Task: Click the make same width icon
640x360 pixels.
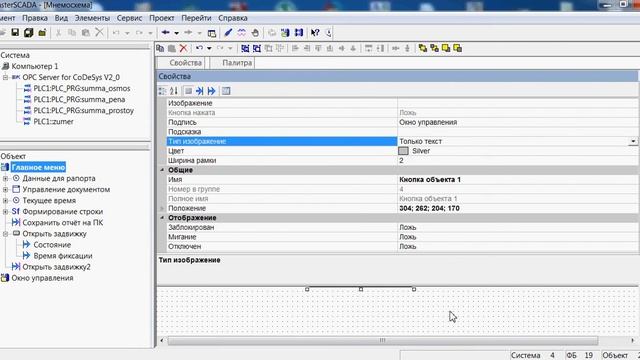Action: tap(369, 48)
